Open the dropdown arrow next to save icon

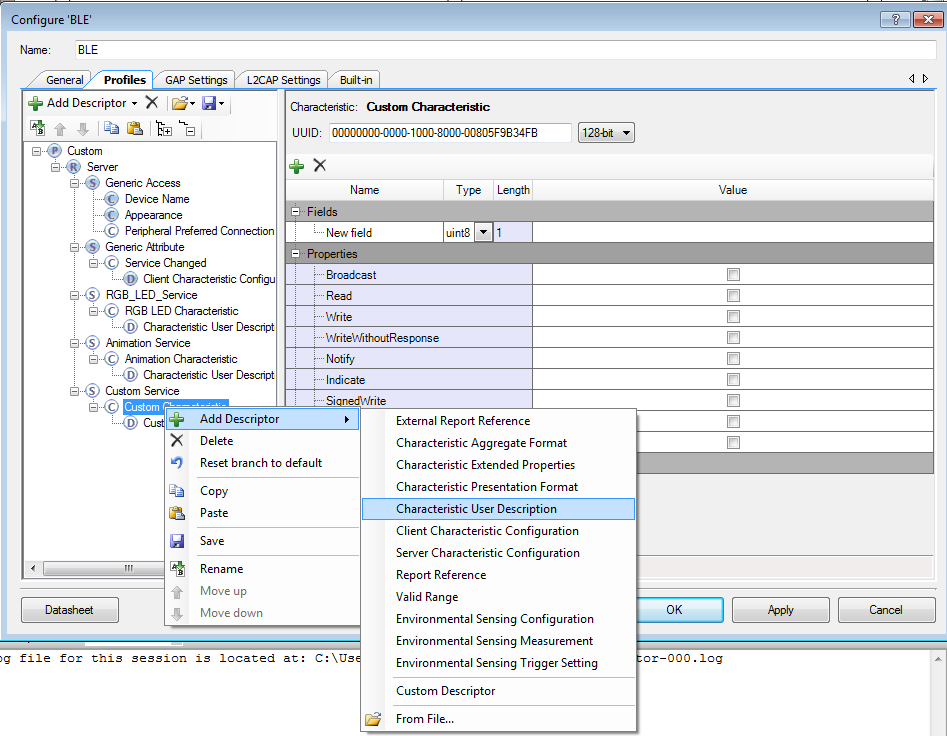pos(222,104)
